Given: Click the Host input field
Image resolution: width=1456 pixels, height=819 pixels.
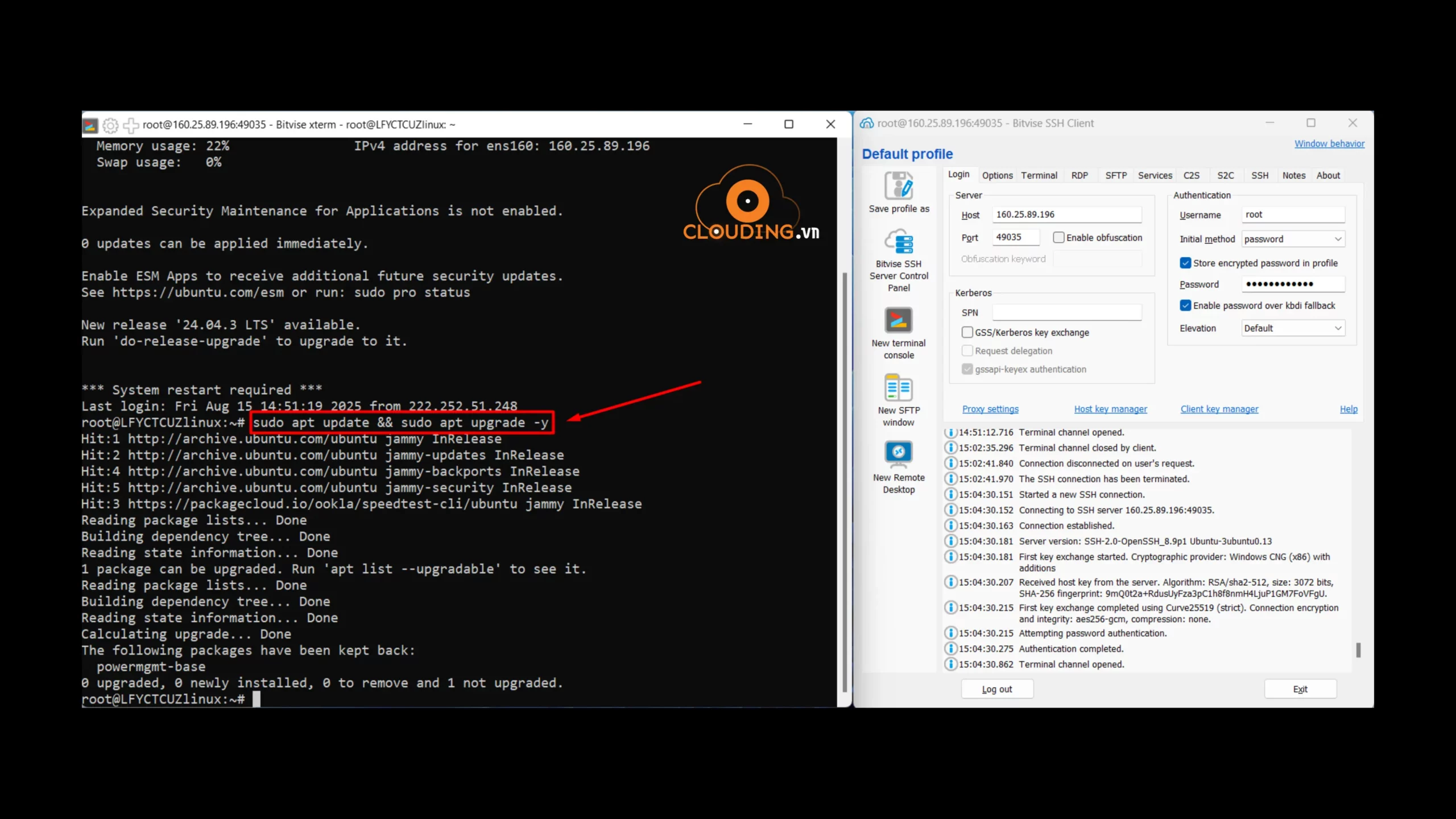Looking at the screenshot, I should (x=1066, y=215).
